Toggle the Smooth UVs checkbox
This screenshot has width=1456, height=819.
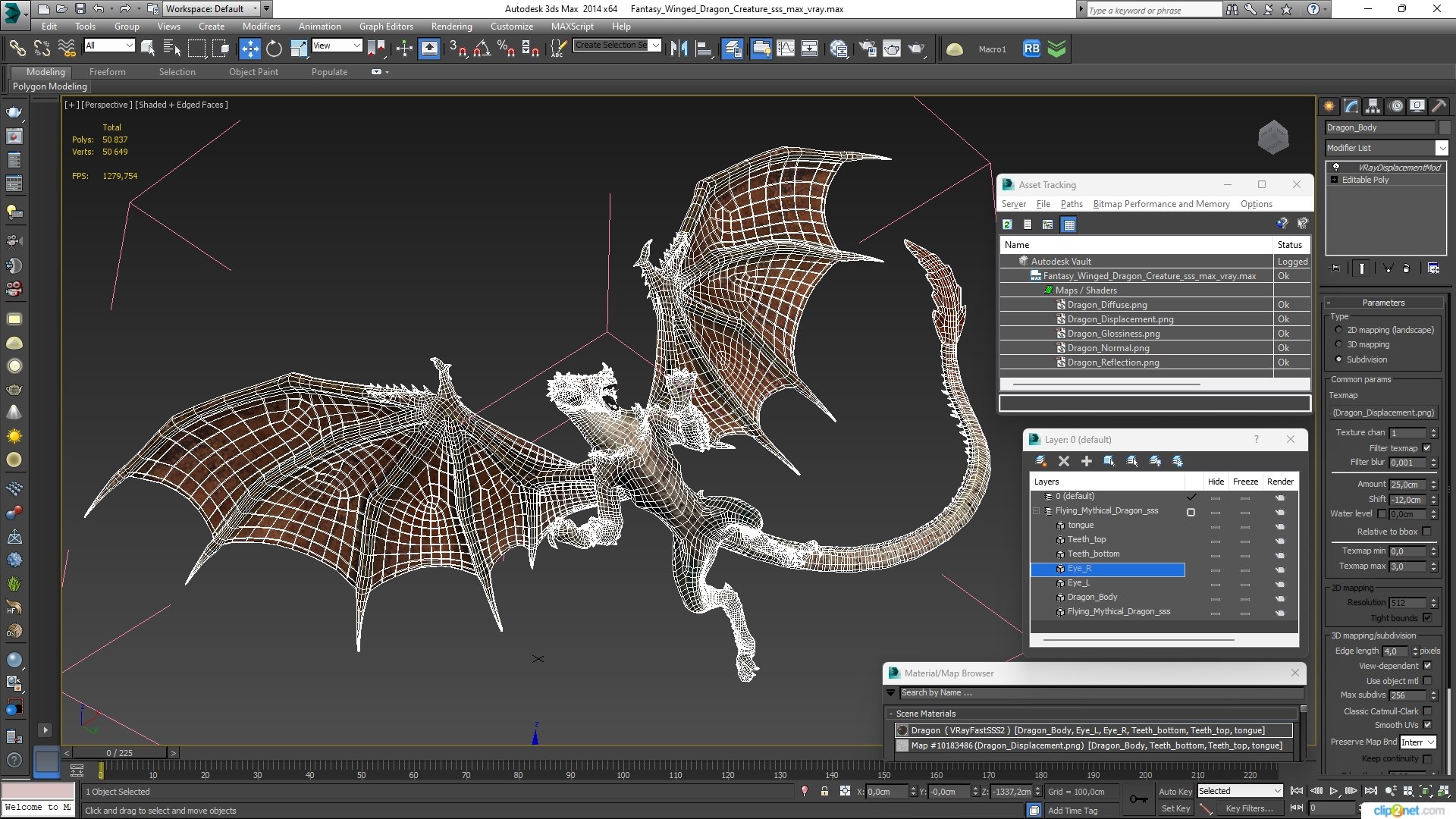1427,725
